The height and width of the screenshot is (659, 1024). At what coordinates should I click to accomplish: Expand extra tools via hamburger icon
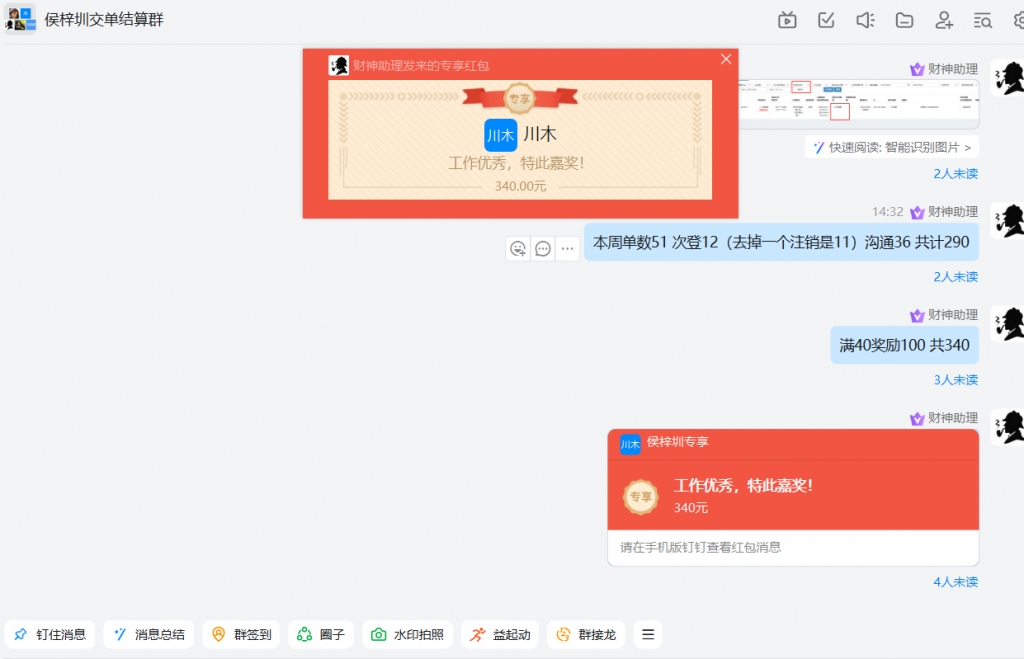[647, 633]
